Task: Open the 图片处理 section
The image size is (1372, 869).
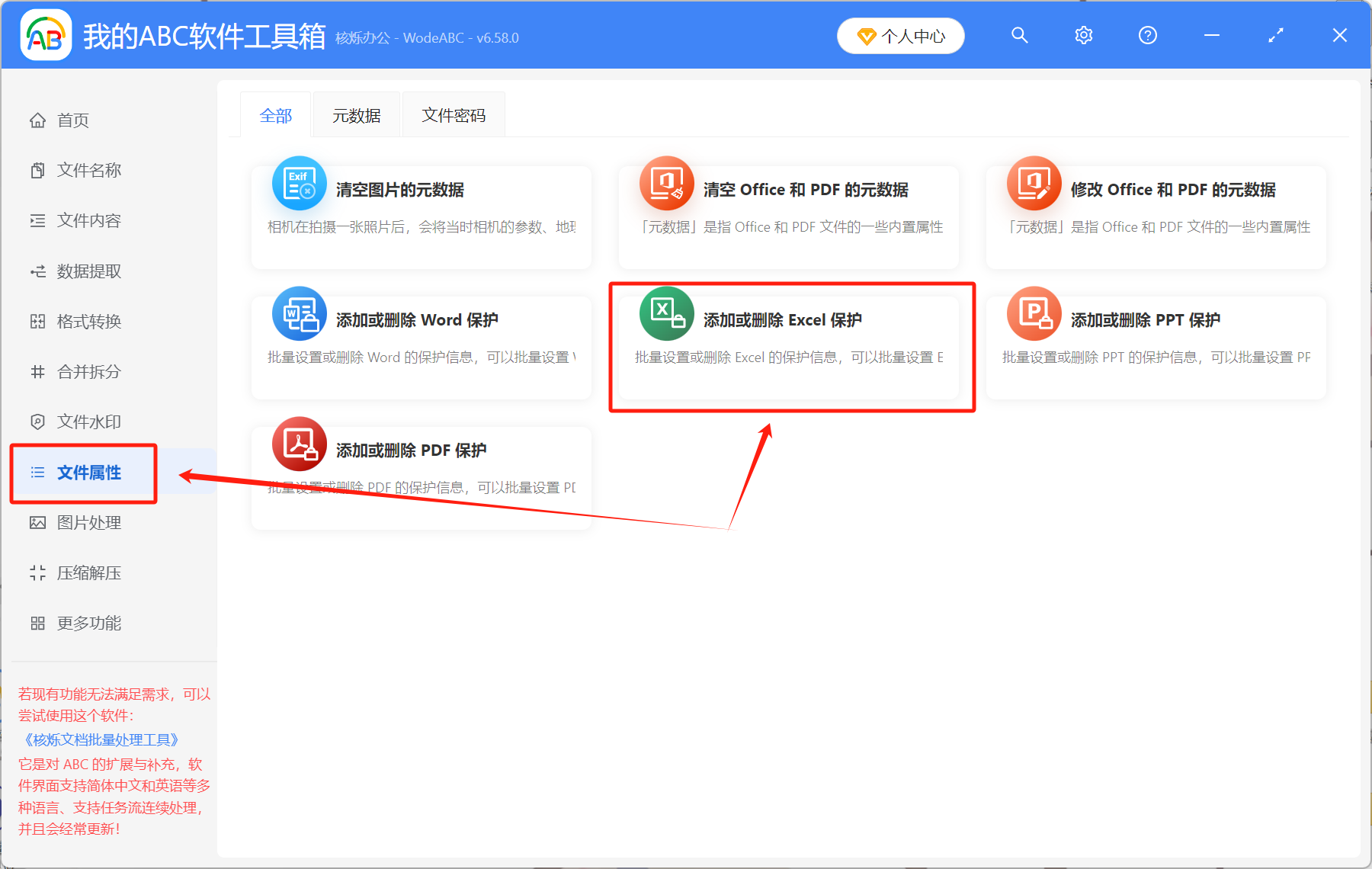Action: click(88, 522)
